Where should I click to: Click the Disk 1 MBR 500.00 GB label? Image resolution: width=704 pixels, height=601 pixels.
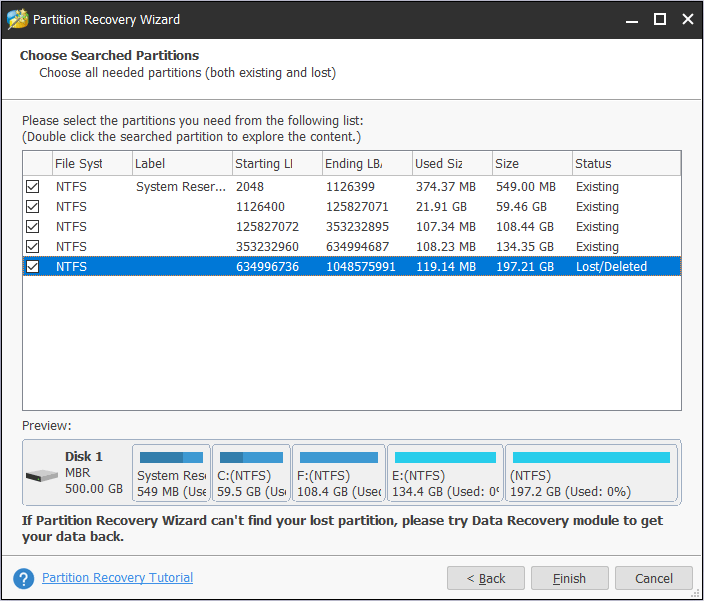point(93,473)
